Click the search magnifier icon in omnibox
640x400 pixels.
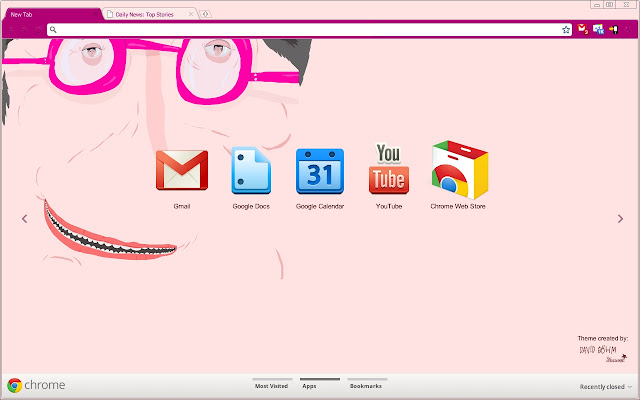tap(53, 29)
